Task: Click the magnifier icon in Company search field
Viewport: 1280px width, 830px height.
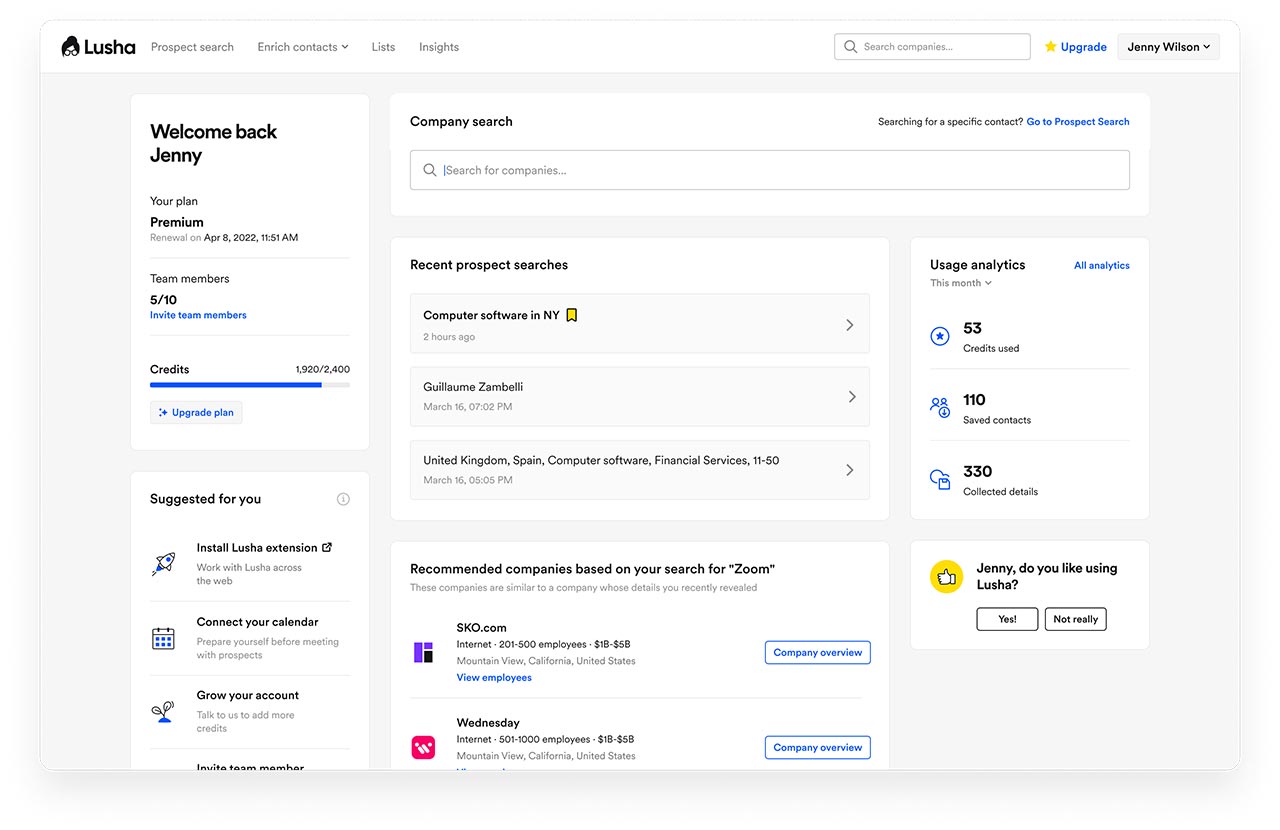Action: [430, 170]
